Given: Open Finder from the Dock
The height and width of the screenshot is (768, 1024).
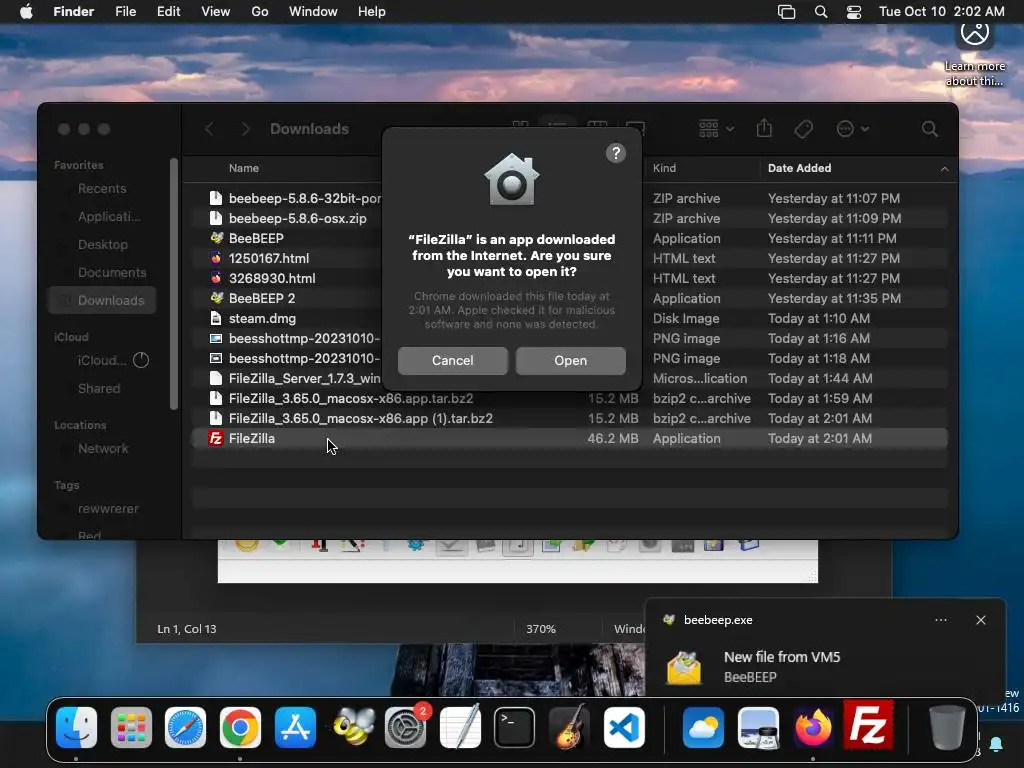Looking at the screenshot, I should tap(76, 727).
